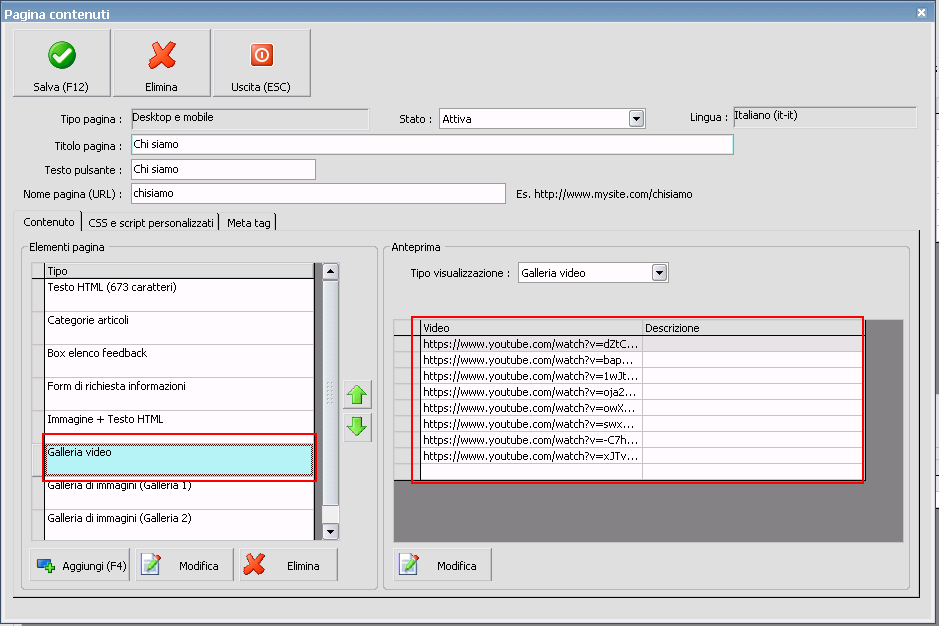Select the Contenuto tab
Image resolution: width=939 pixels, height=626 pixels.
click(x=49, y=222)
